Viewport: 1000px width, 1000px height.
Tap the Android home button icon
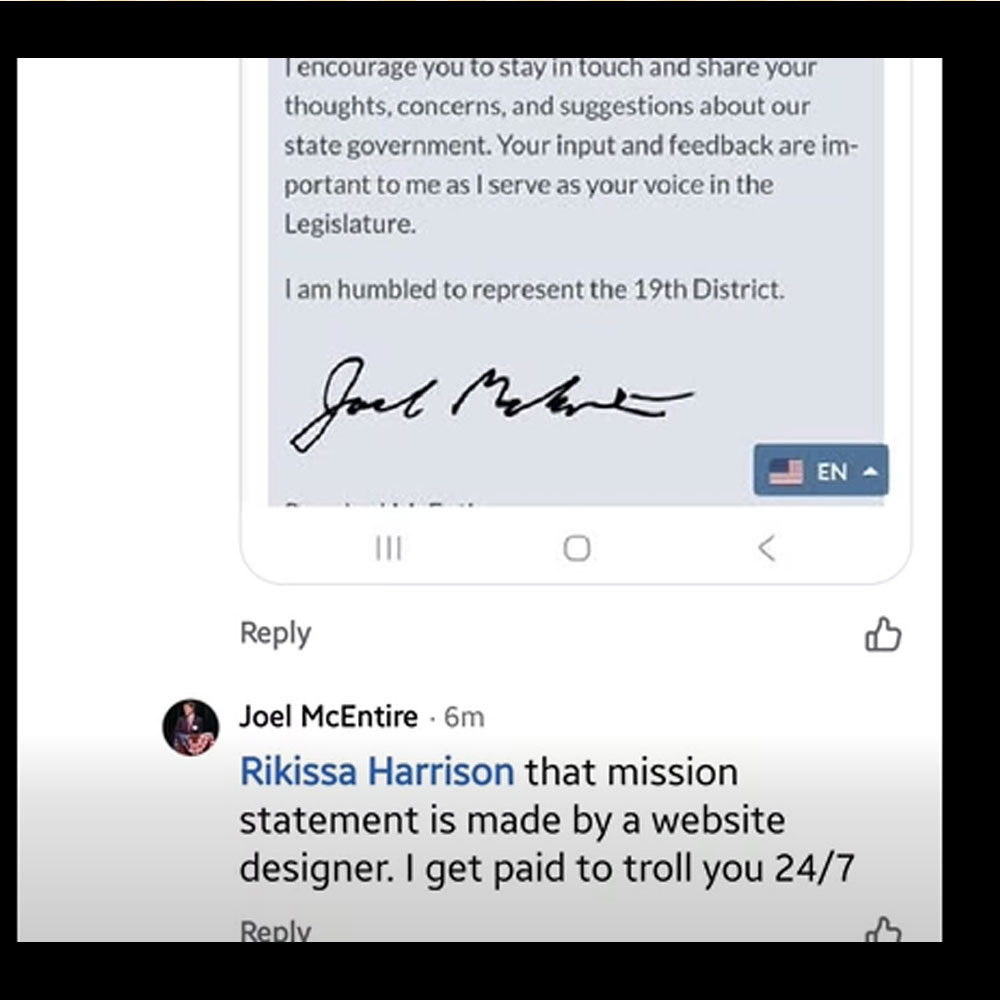(x=577, y=548)
